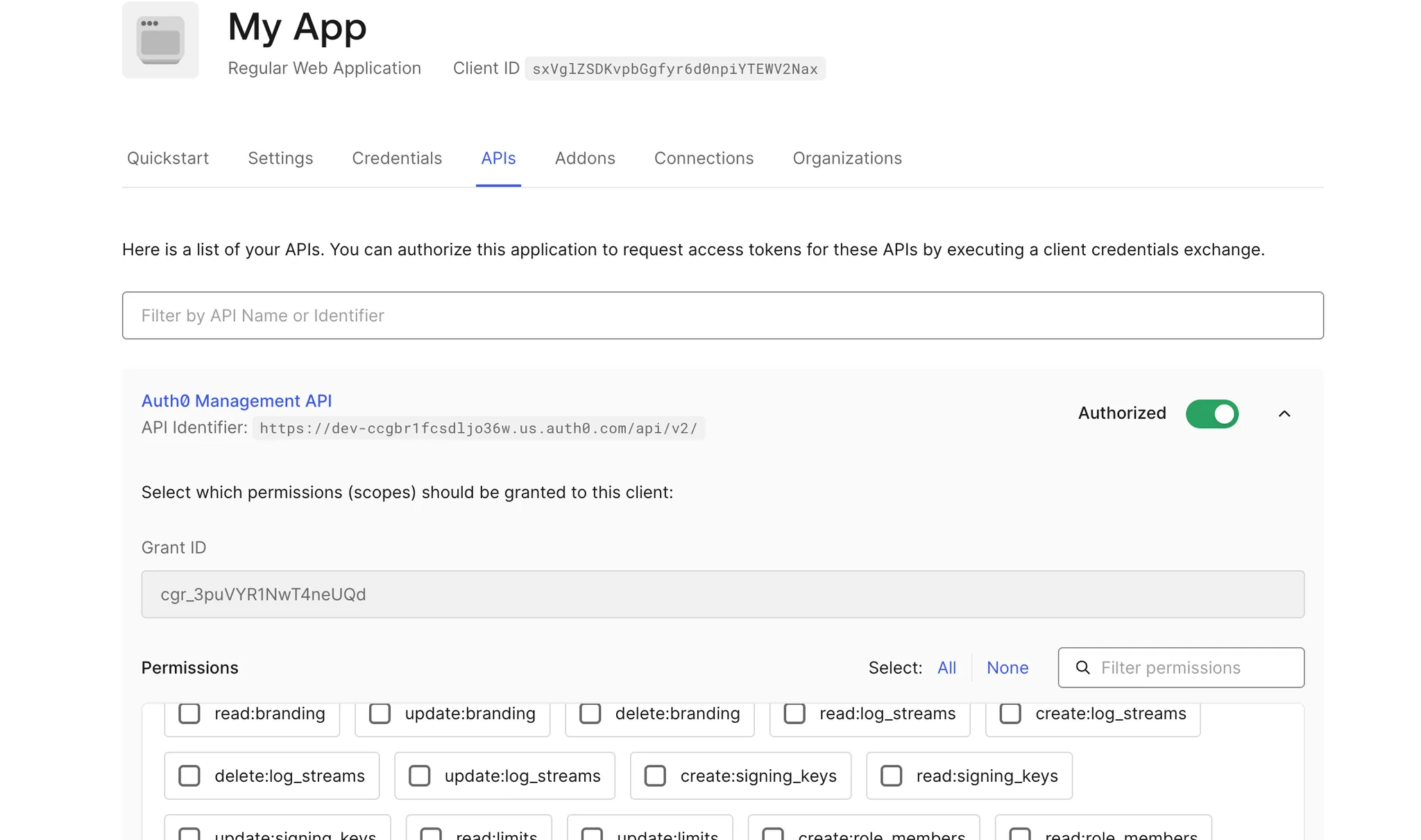The height and width of the screenshot is (840, 1421).
Task: Open the Credentials tab
Action: pos(397,158)
